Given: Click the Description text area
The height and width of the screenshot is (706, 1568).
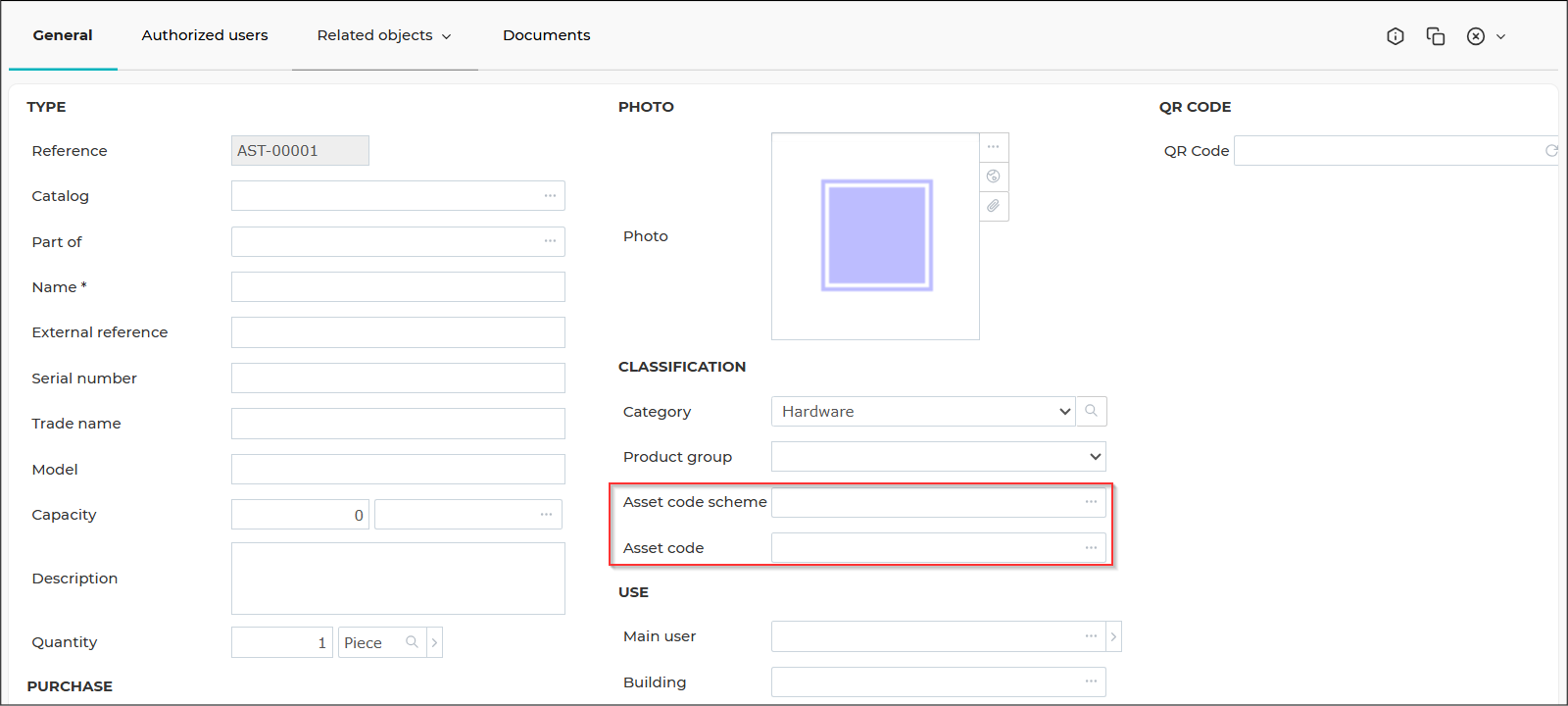Looking at the screenshot, I should [x=398, y=579].
